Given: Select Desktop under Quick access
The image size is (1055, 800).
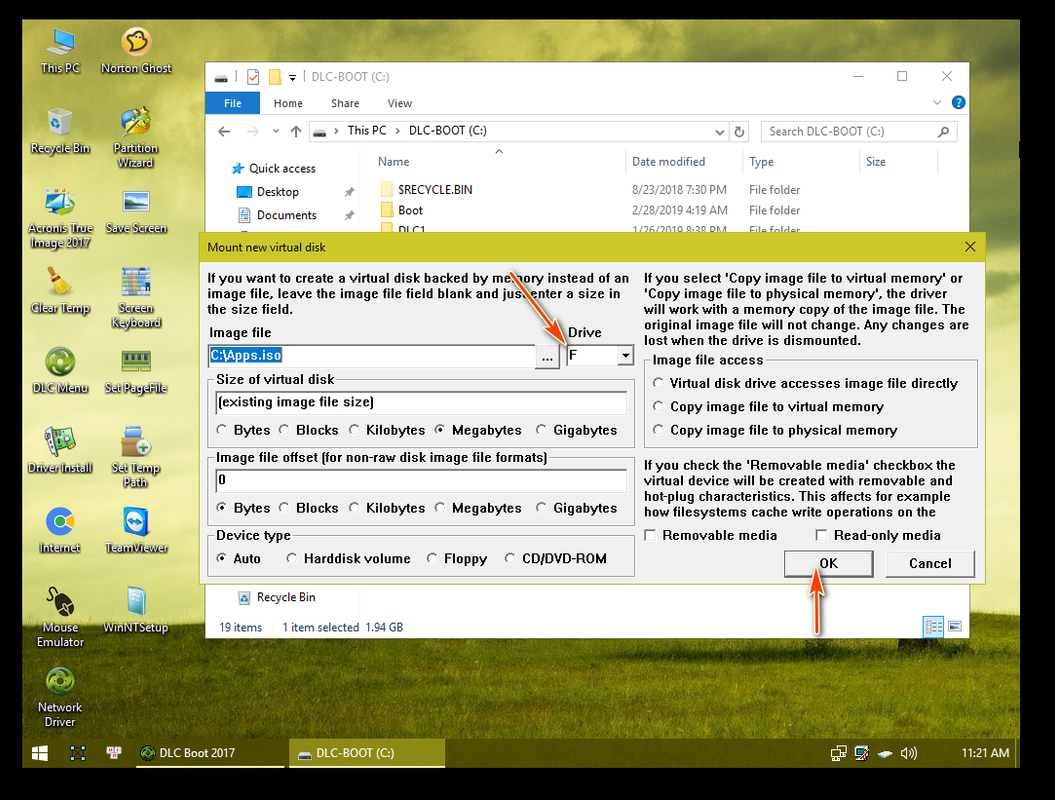Looking at the screenshot, I should (277, 192).
